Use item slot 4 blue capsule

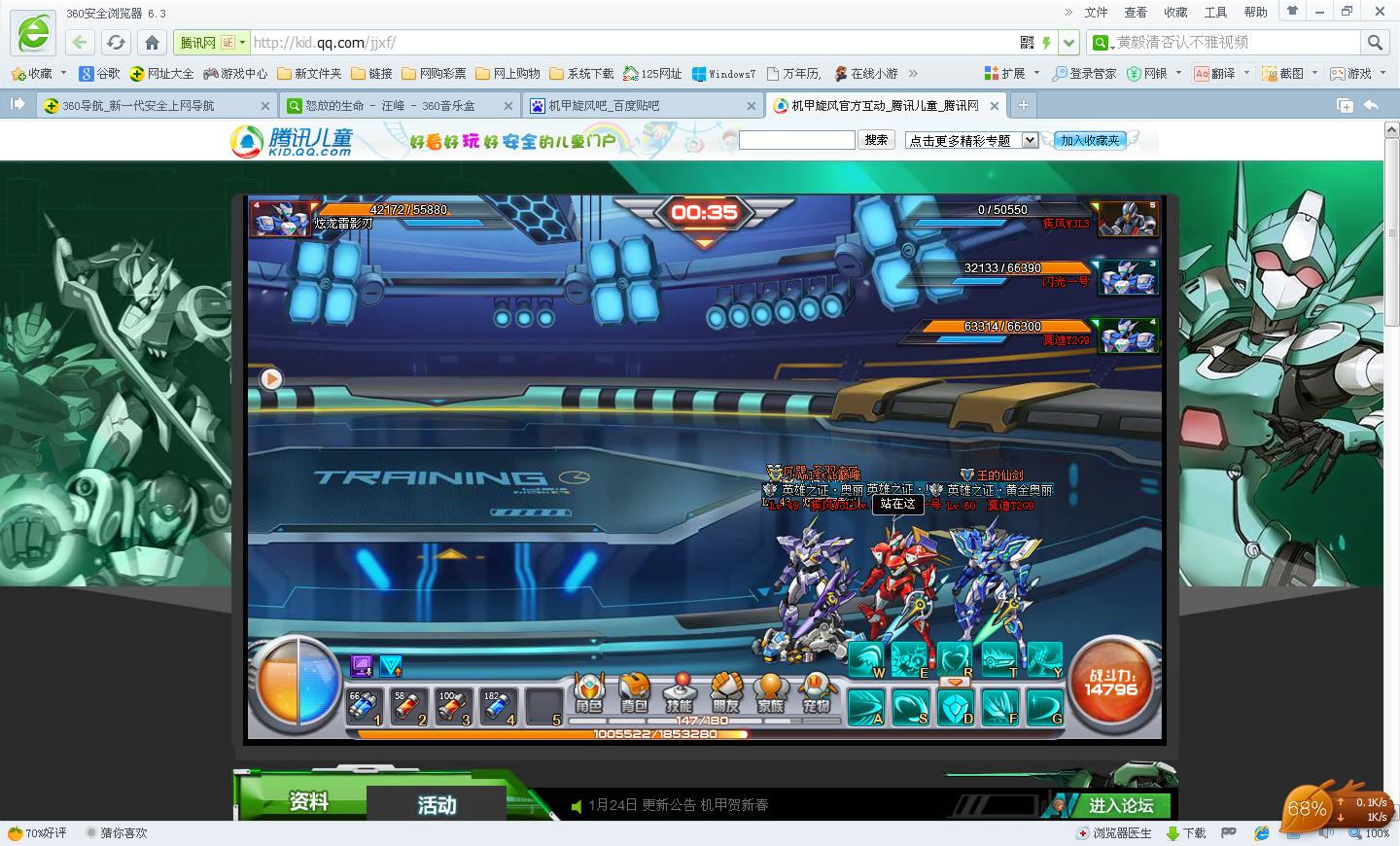(500, 707)
